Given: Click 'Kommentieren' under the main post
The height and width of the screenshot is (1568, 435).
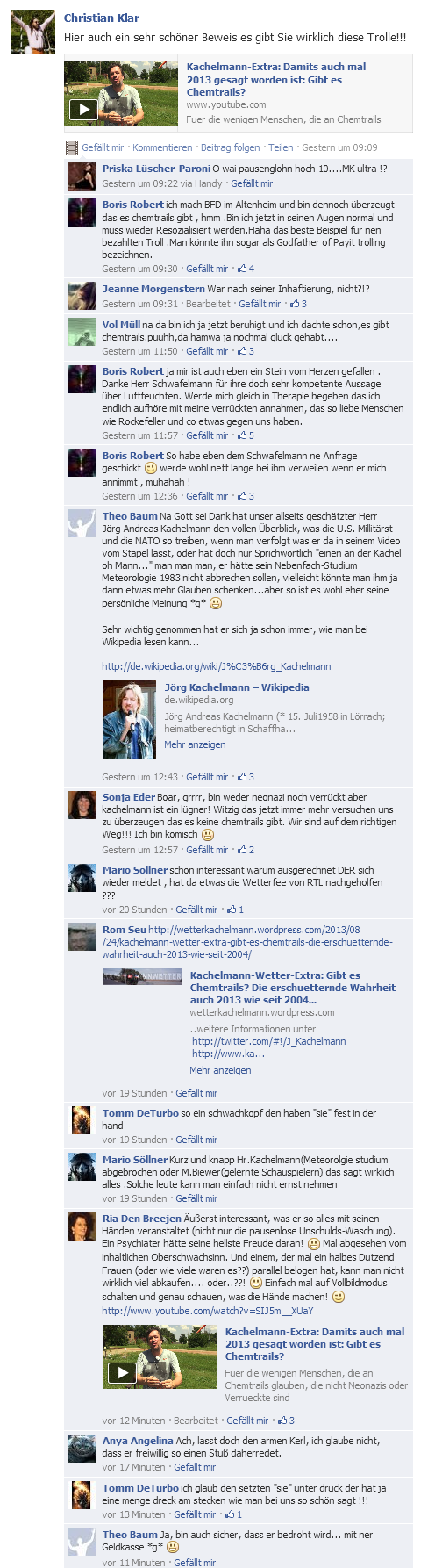Looking at the screenshot, I should coord(162,147).
